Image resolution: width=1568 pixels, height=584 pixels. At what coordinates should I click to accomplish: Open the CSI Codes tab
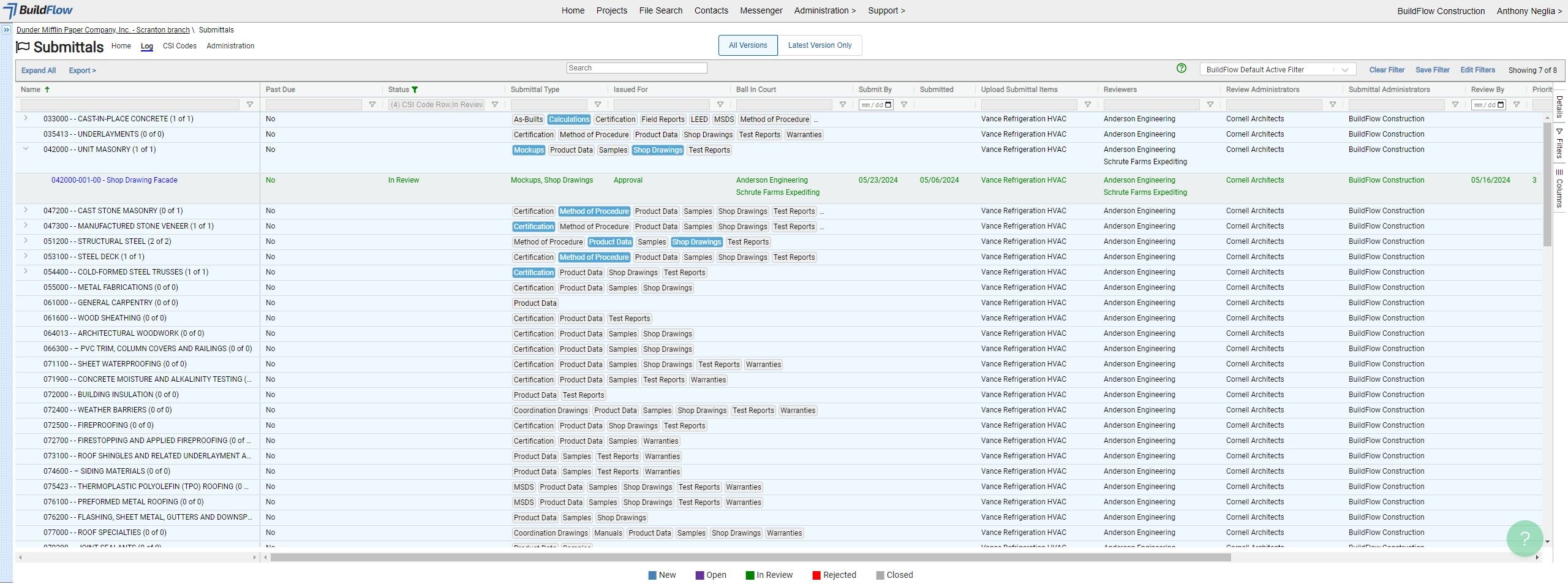click(x=179, y=46)
